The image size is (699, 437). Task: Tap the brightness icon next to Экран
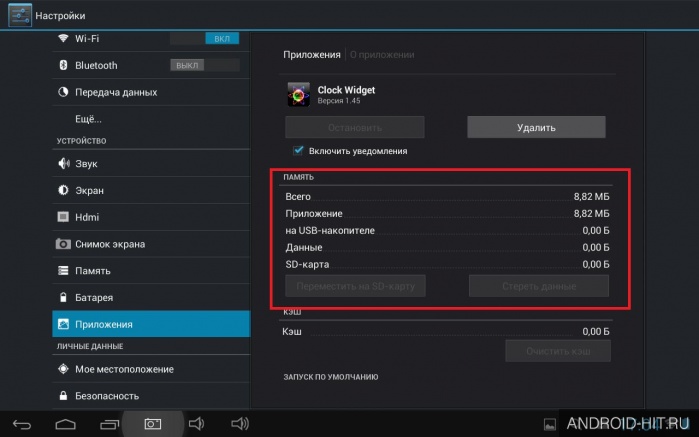63,190
